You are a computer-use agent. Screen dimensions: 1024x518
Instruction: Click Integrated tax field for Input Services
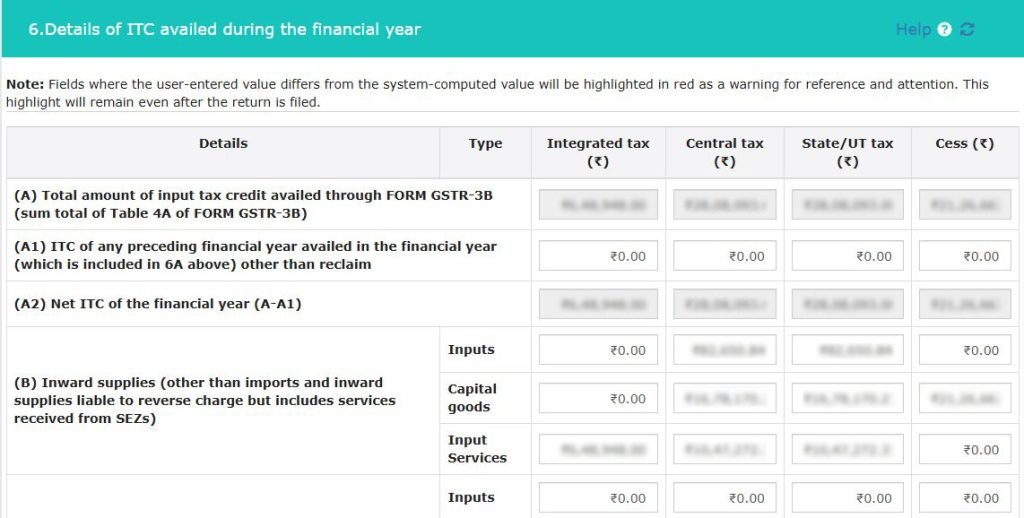tap(598, 450)
